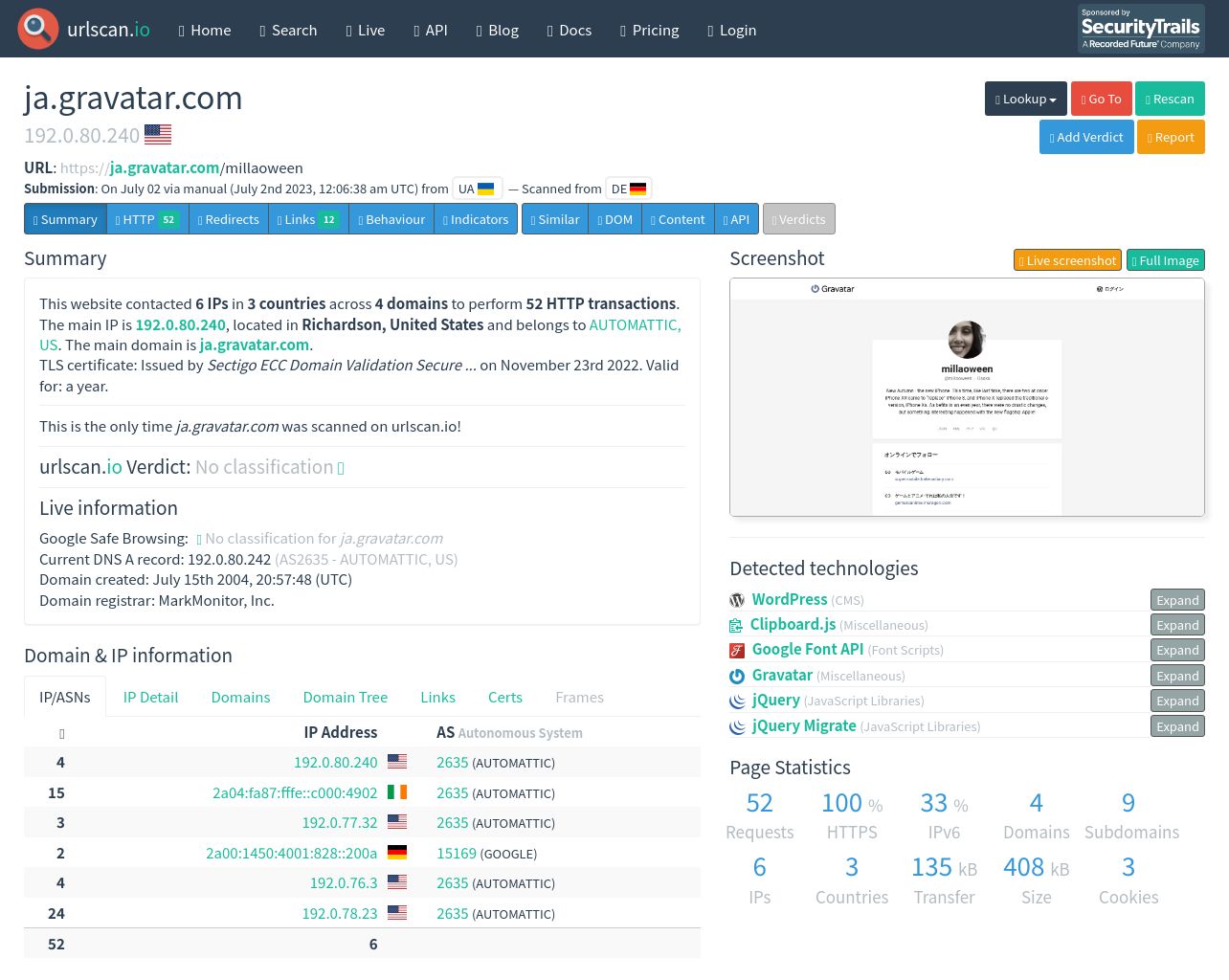Select the Domains tab in IP information

[x=240, y=698]
